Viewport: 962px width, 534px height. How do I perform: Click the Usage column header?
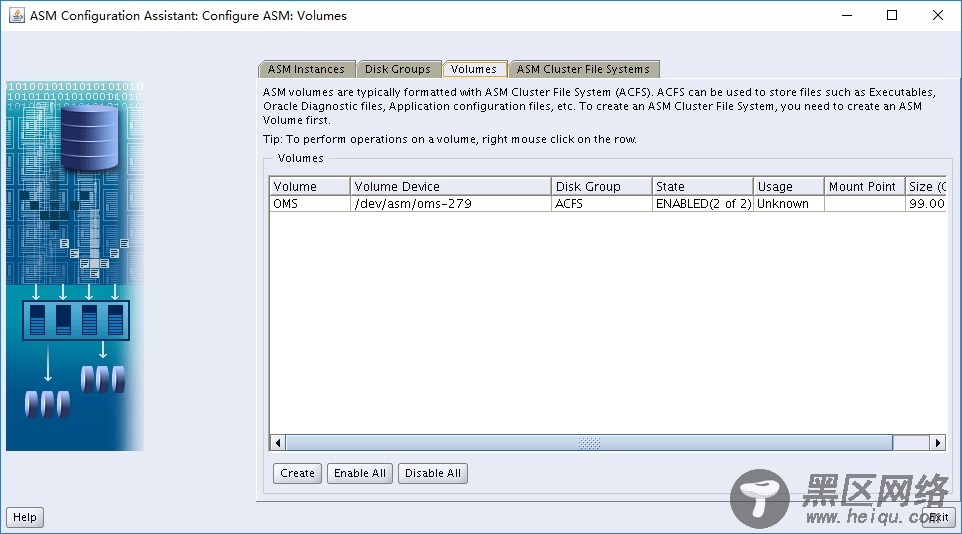tap(788, 187)
